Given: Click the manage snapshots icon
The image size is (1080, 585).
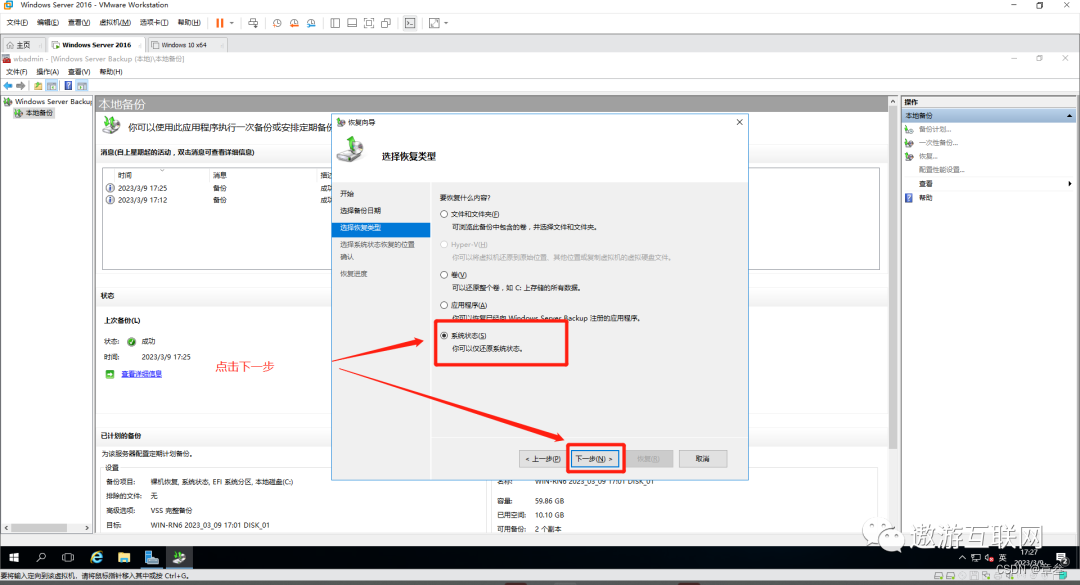Looking at the screenshot, I should coord(311,23).
